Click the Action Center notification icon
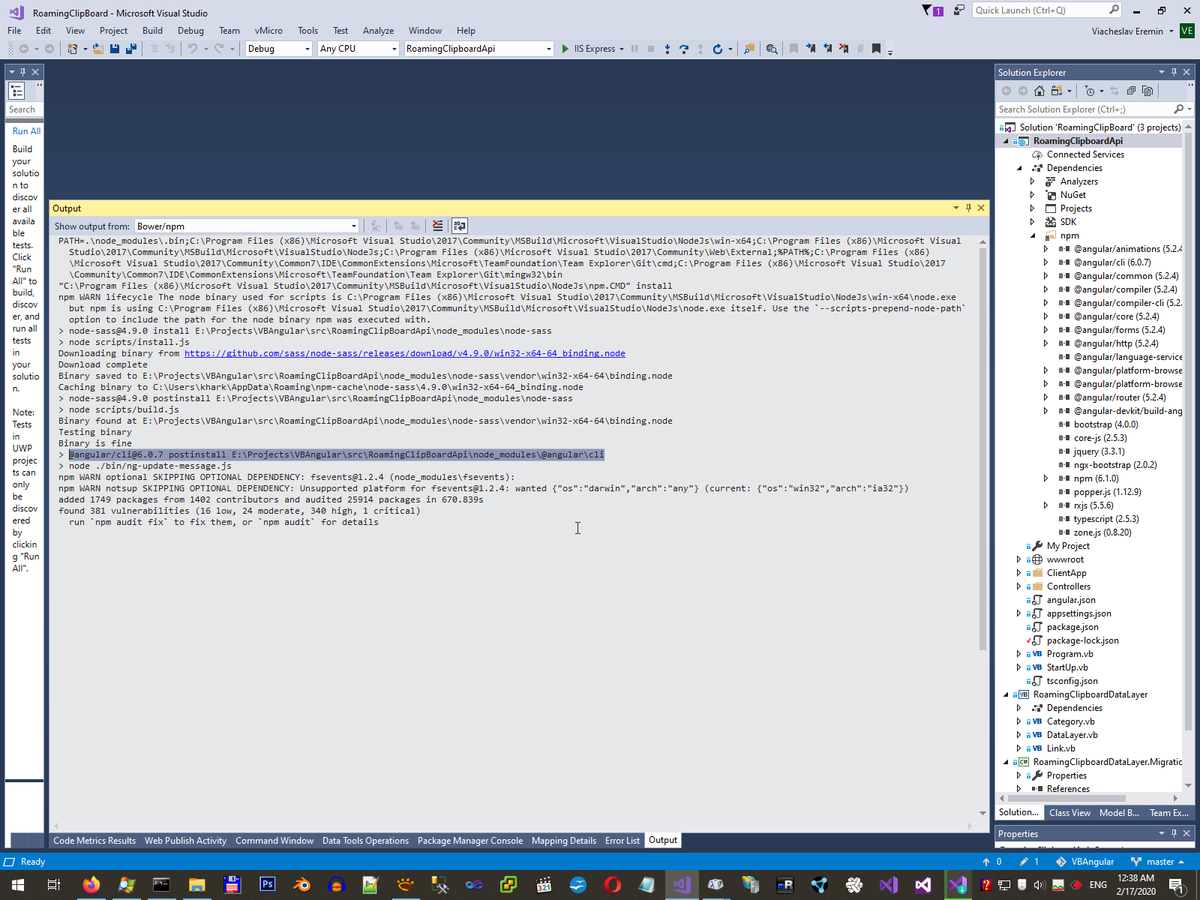 [x=1176, y=885]
